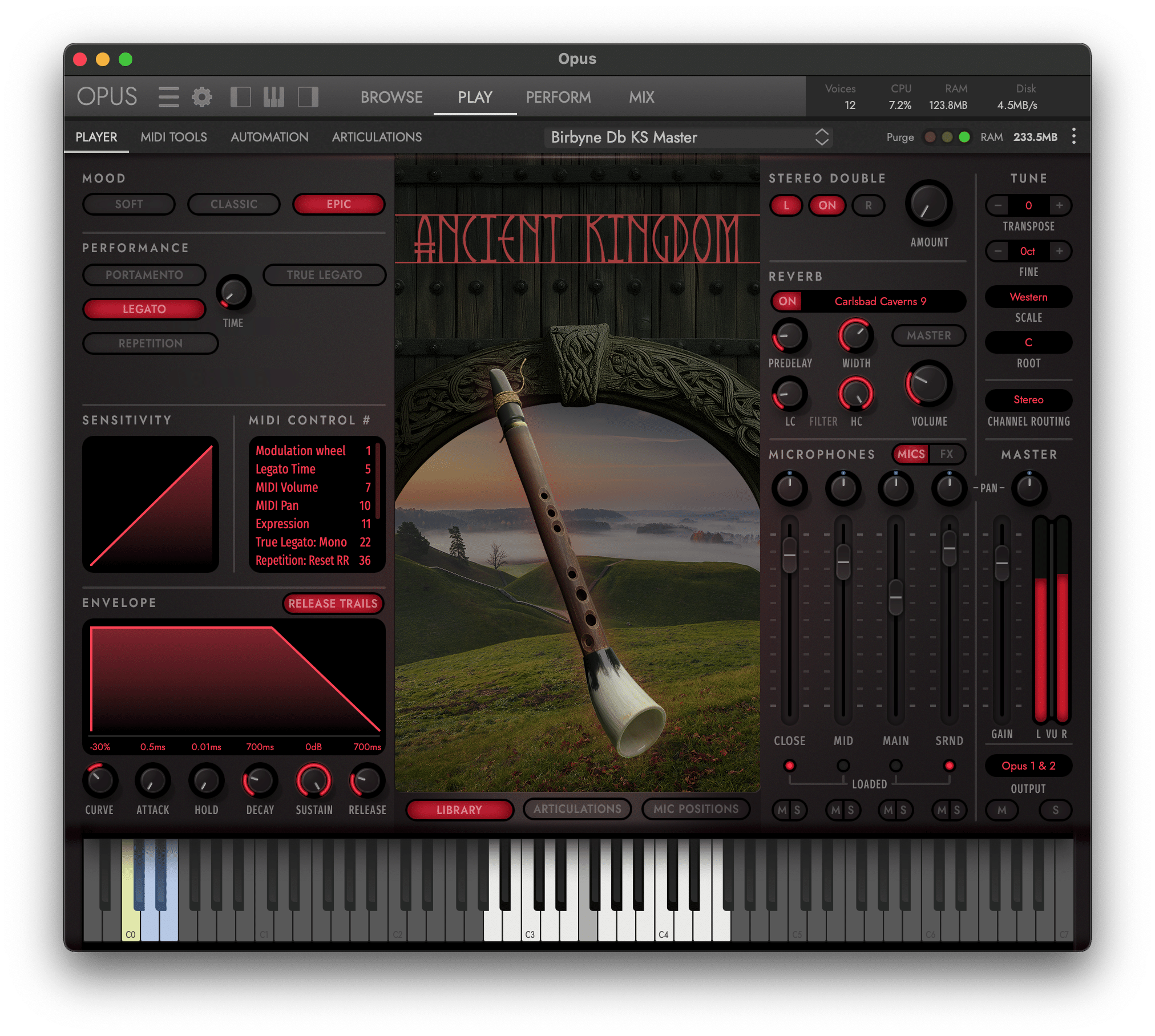Image resolution: width=1155 pixels, height=1036 pixels.
Task: Enable Portamento performance mode
Action: [144, 275]
